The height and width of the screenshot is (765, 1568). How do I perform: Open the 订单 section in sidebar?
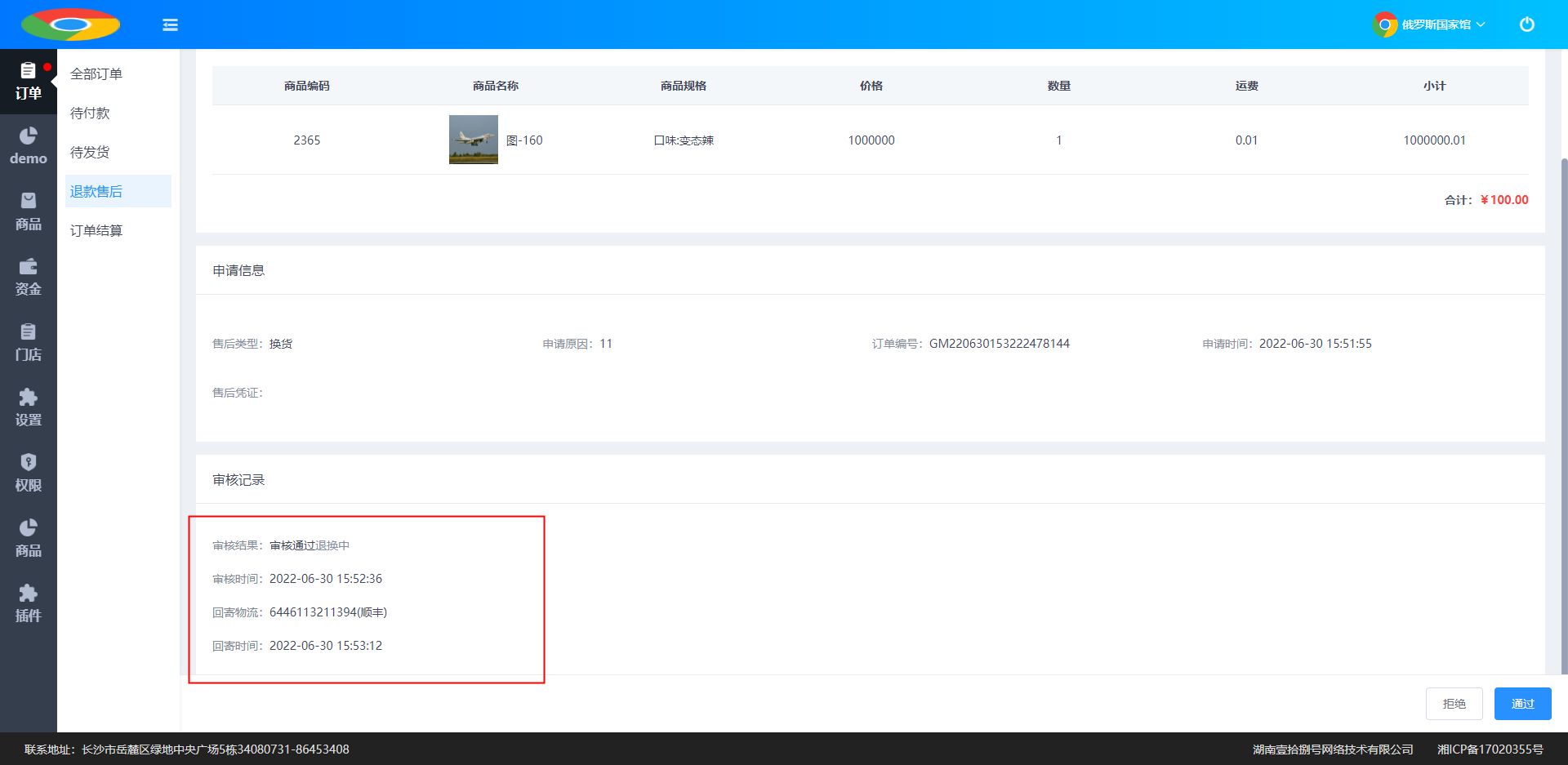[x=29, y=82]
